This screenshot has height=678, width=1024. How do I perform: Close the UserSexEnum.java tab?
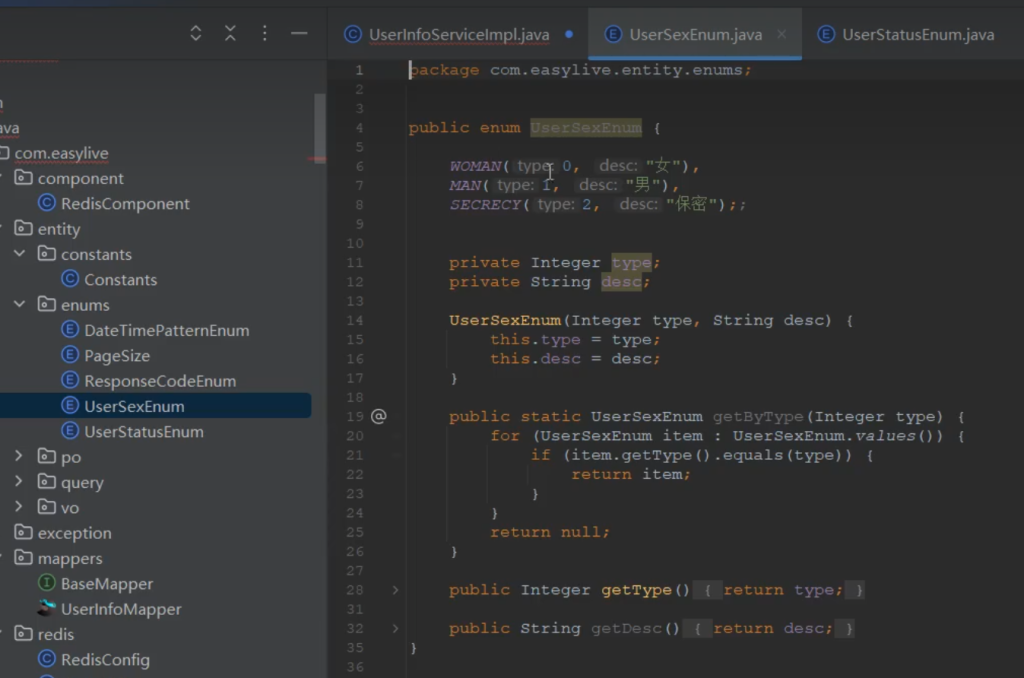(x=782, y=34)
